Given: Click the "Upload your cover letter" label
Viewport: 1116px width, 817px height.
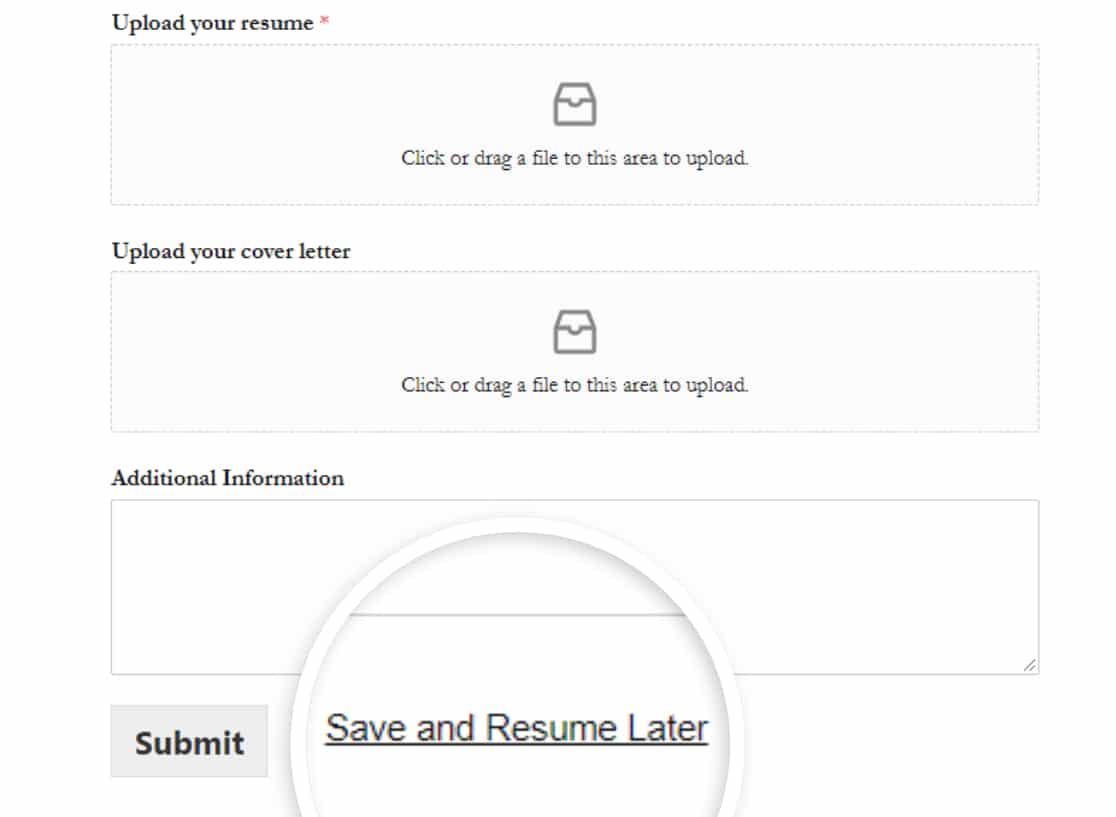Looking at the screenshot, I should click(231, 251).
